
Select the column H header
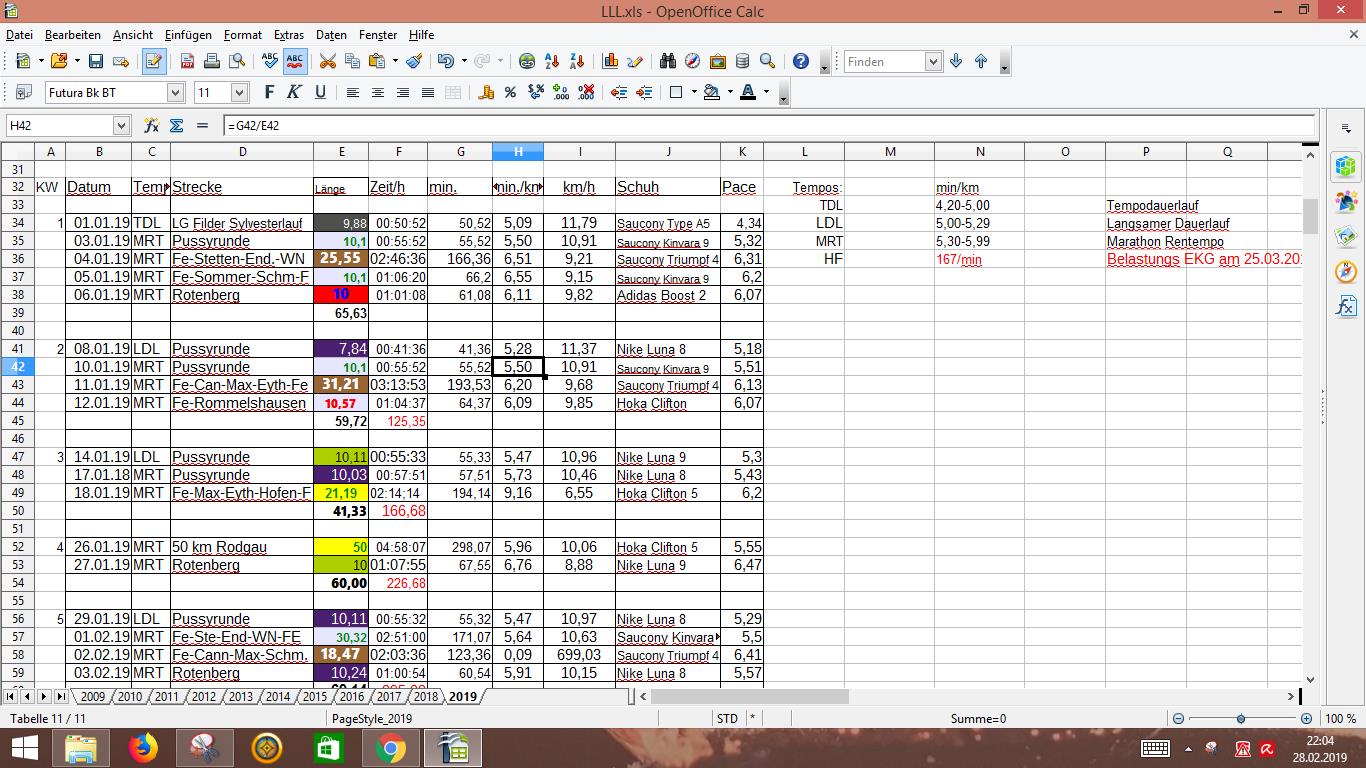pyautogui.click(x=518, y=152)
